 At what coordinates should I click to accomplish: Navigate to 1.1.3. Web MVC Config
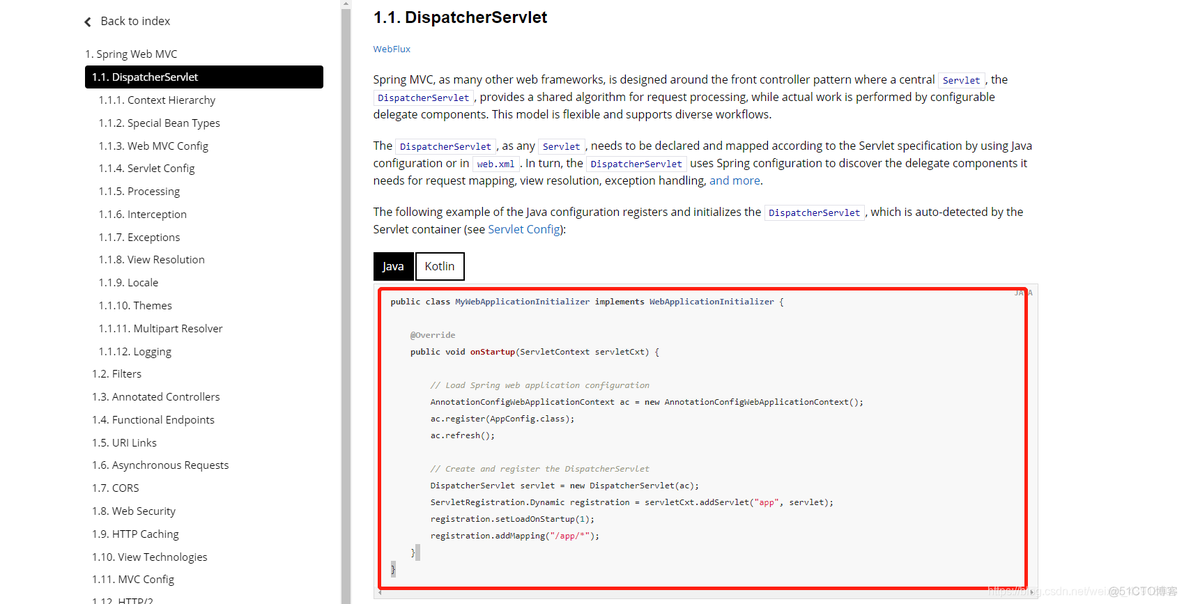tap(153, 146)
